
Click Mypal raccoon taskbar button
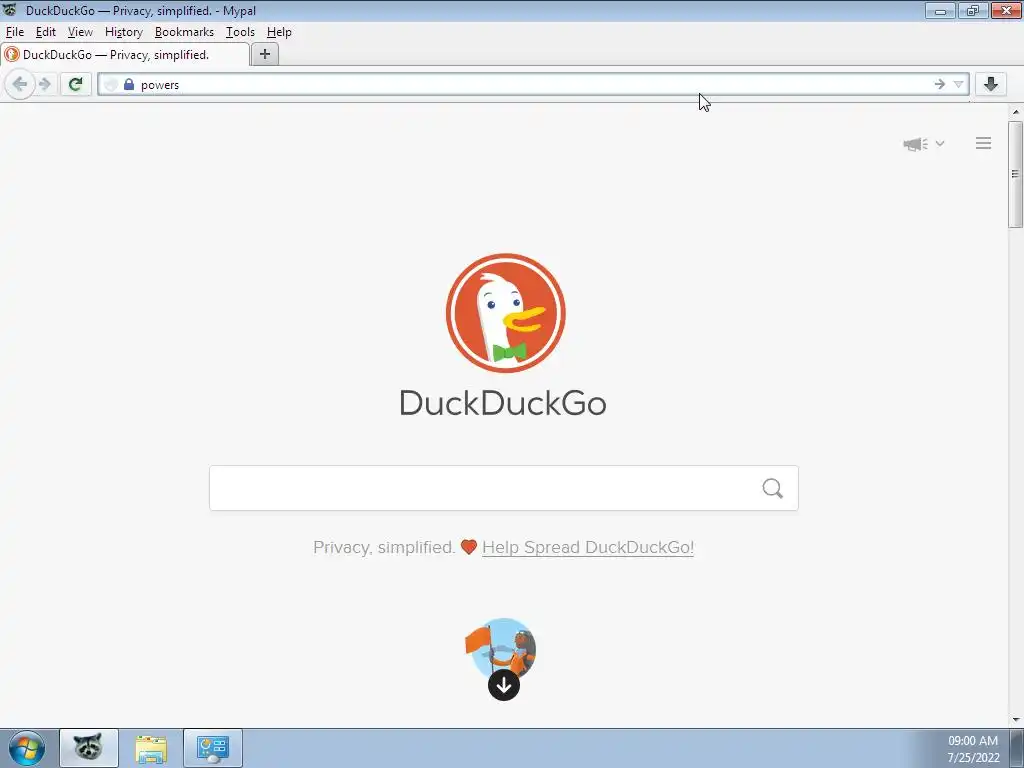(89, 748)
